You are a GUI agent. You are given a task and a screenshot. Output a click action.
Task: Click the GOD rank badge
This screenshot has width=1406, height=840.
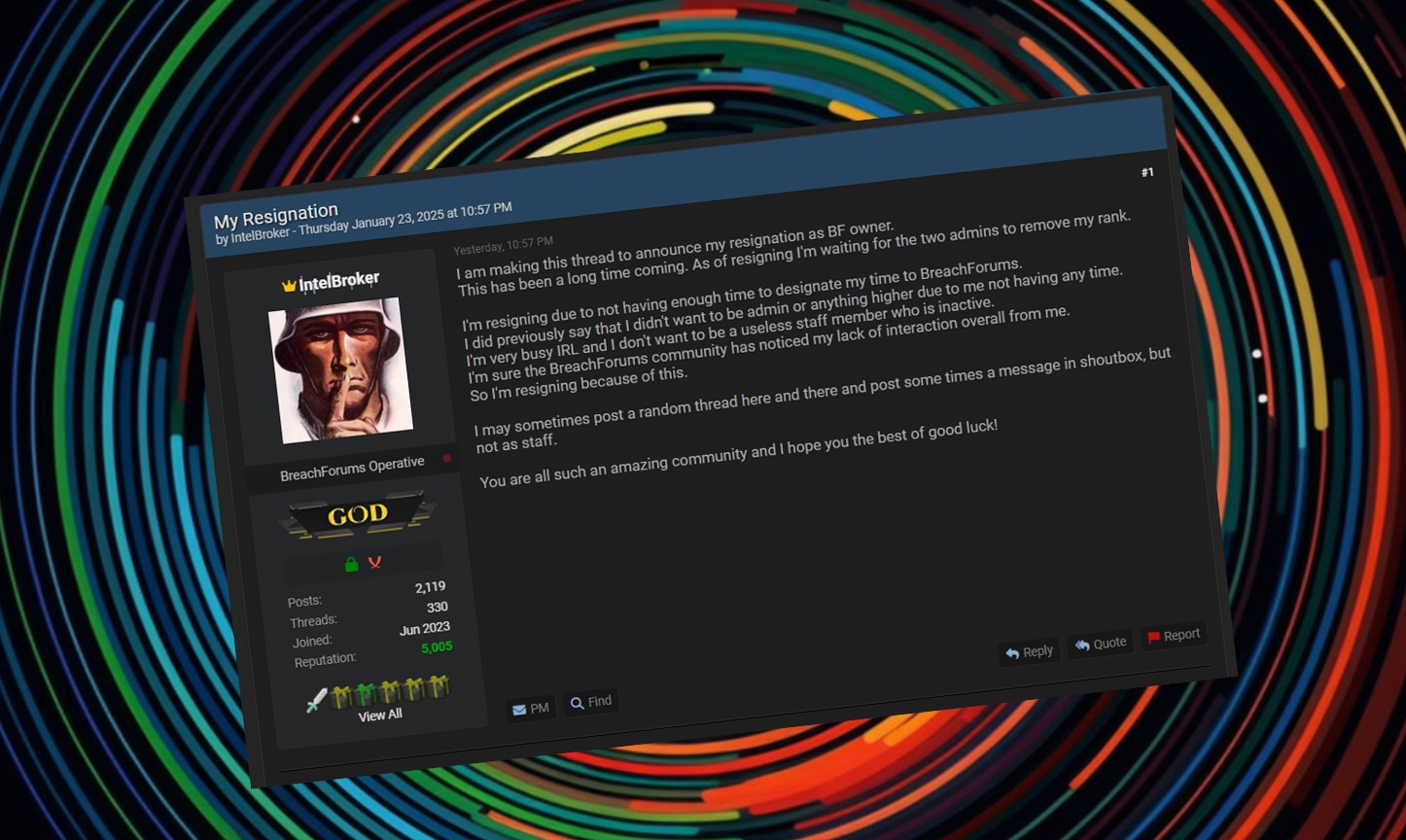coord(358,515)
